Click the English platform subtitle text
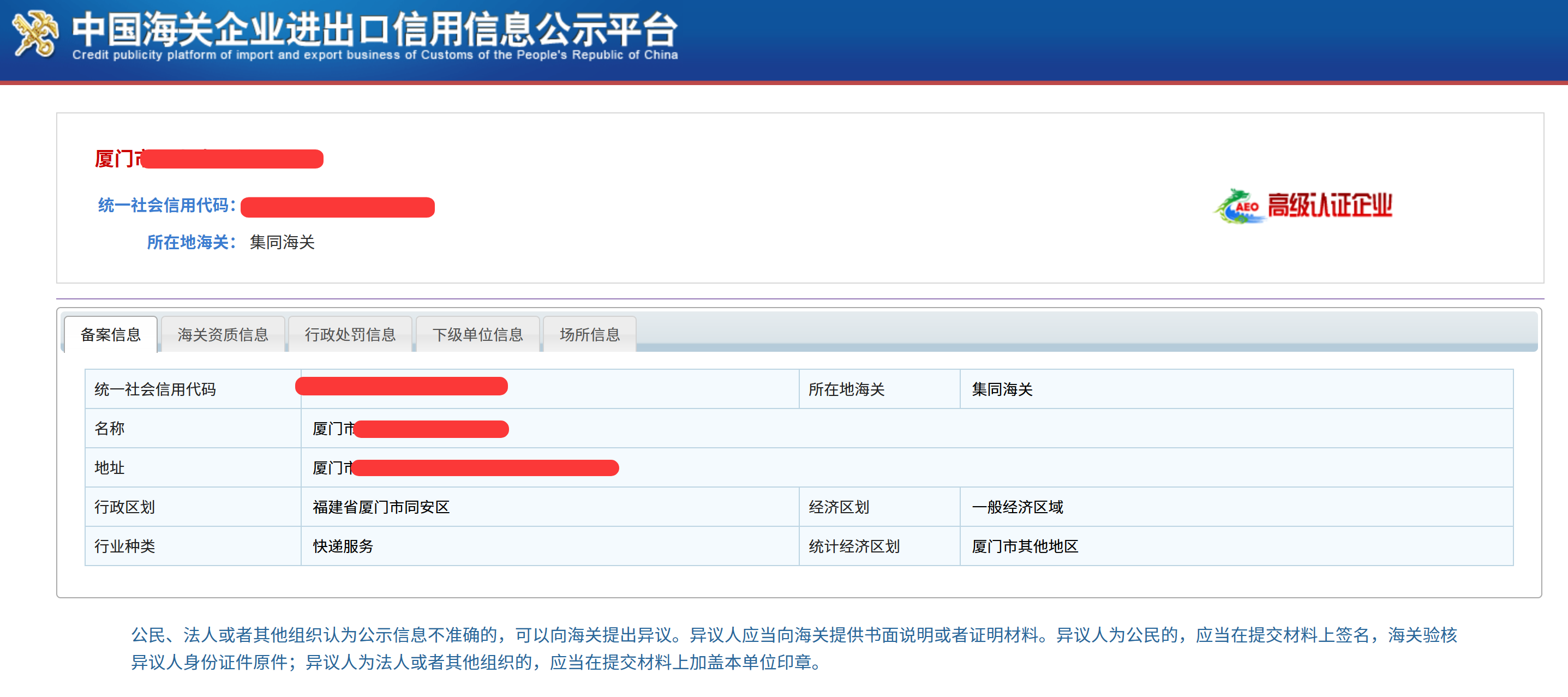Screen dimensions: 1568x697 point(374,56)
